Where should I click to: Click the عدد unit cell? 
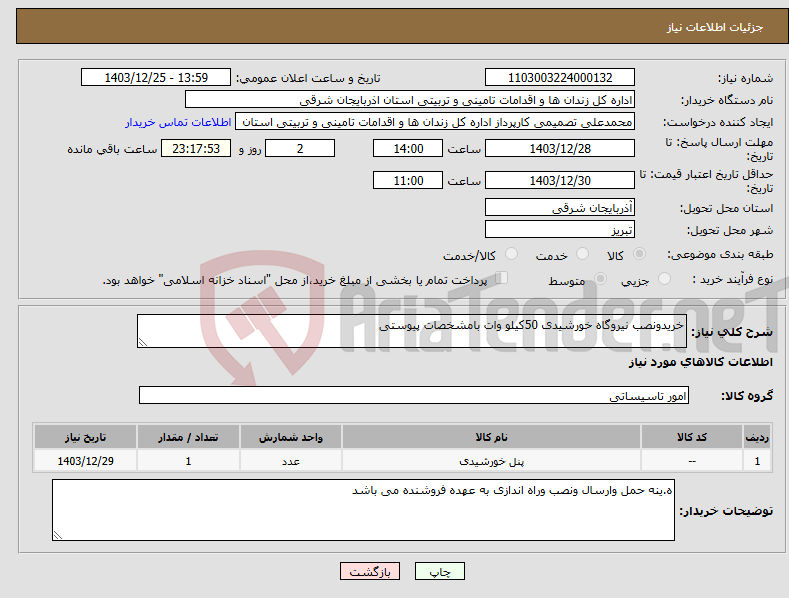[291, 461]
